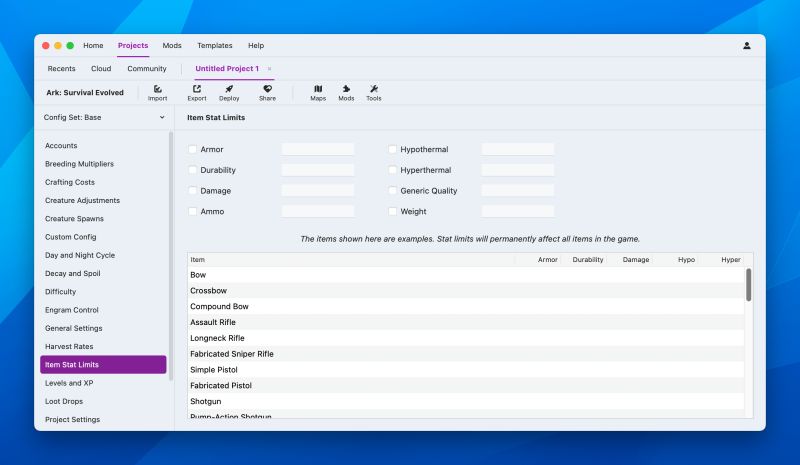
Task: Enable the Armor checkbox
Action: tap(192, 149)
